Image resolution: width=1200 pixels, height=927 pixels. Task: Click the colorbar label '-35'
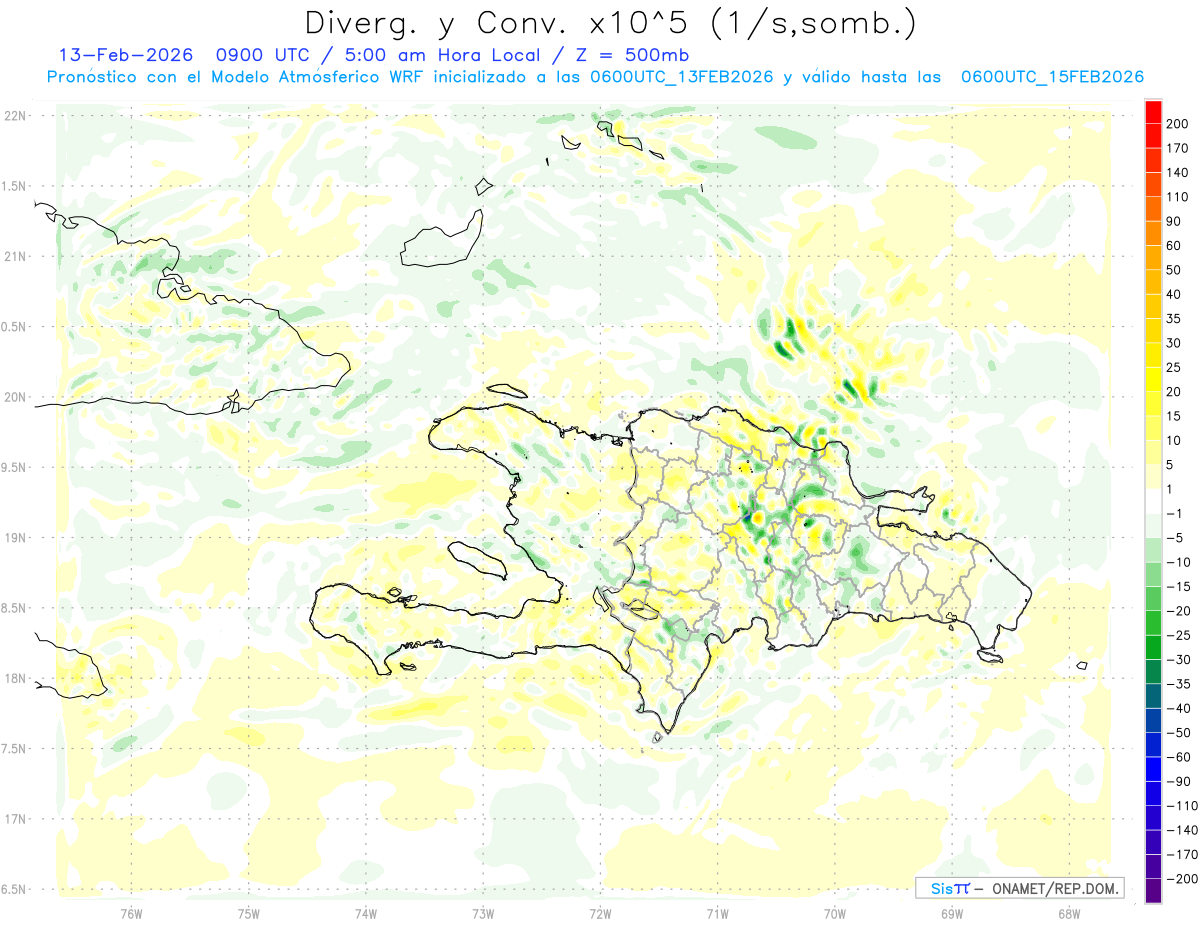click(x=1179, y=684)
